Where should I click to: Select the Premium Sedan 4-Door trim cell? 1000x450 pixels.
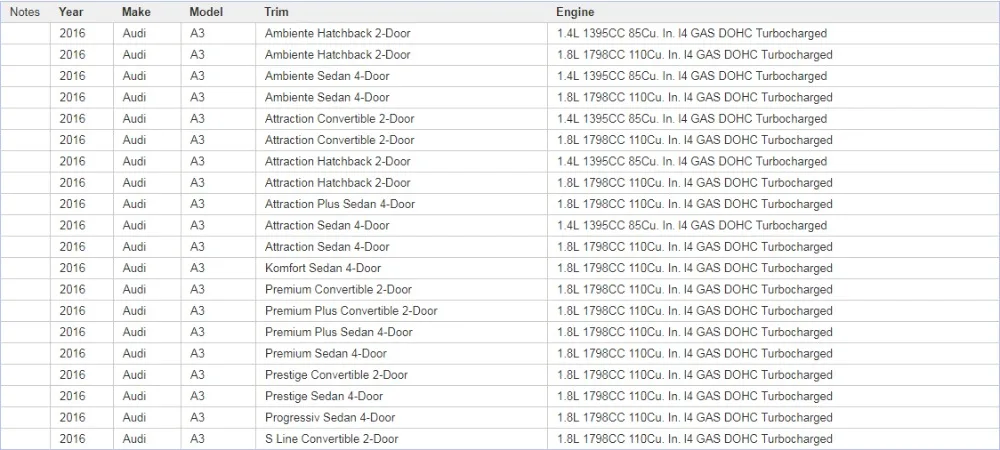point(402,354)
